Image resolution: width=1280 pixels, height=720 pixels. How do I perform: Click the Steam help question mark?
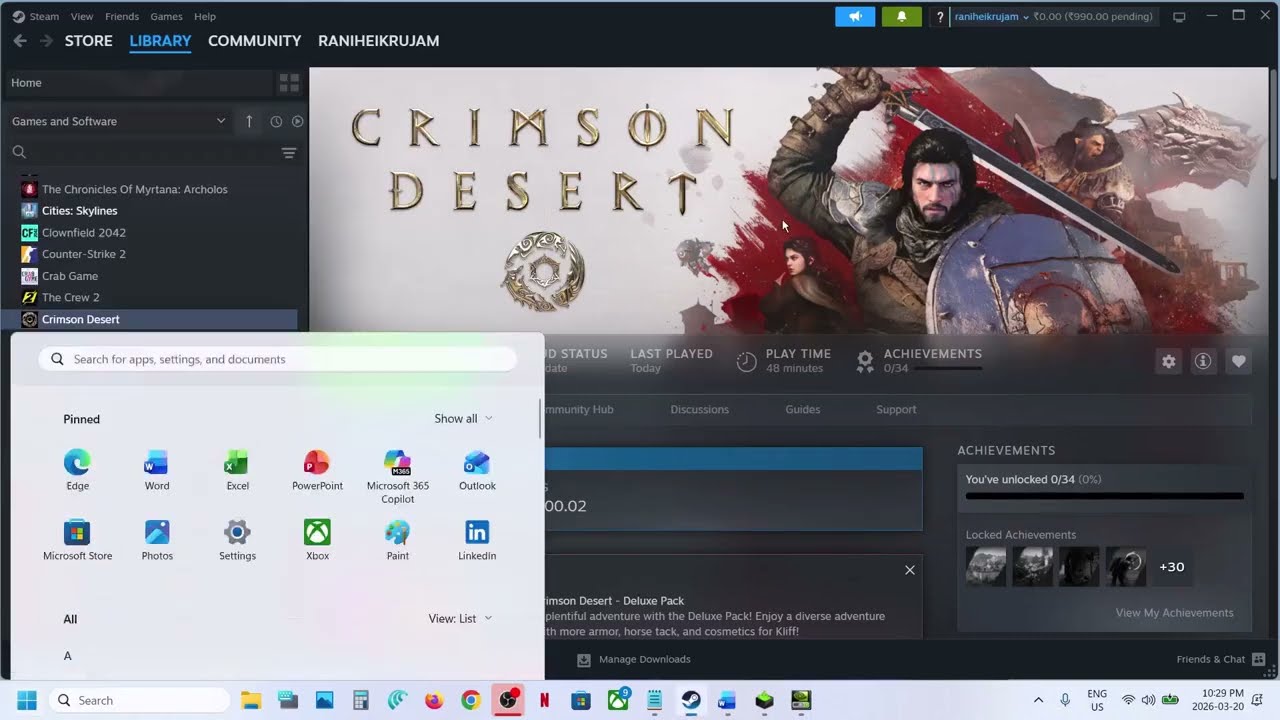tap(940, 17)
